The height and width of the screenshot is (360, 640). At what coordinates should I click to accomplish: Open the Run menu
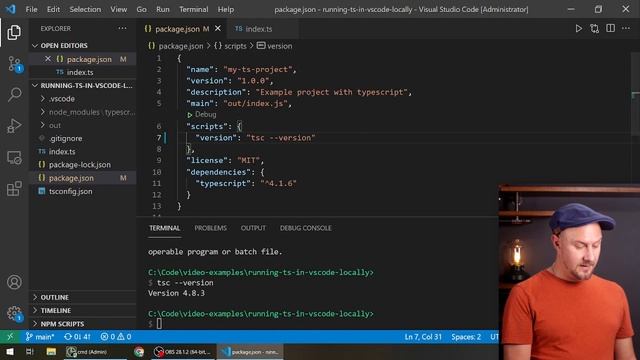point(162,9)
